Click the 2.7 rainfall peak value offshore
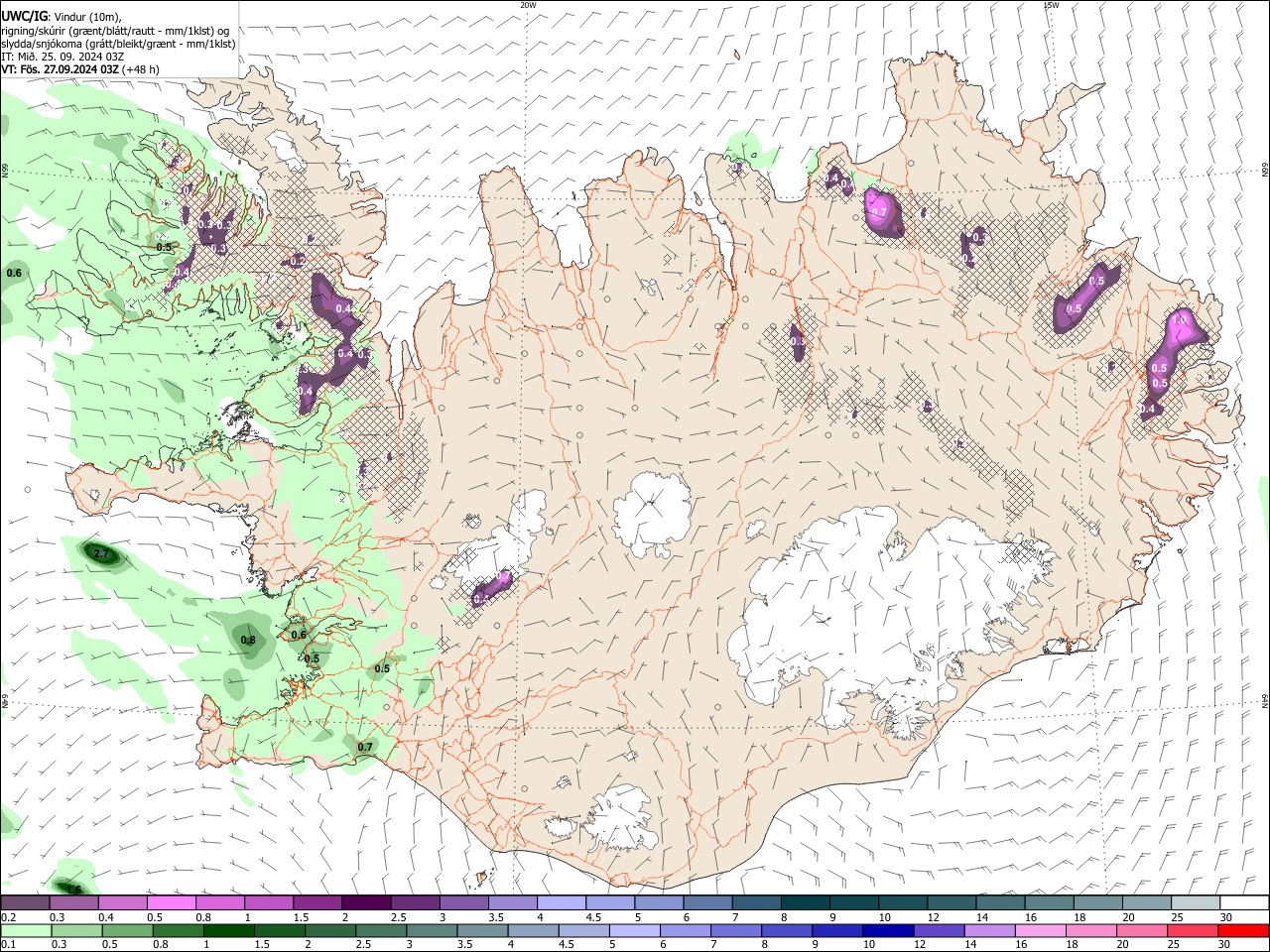The image size is (1270, 952). point(100,553)
